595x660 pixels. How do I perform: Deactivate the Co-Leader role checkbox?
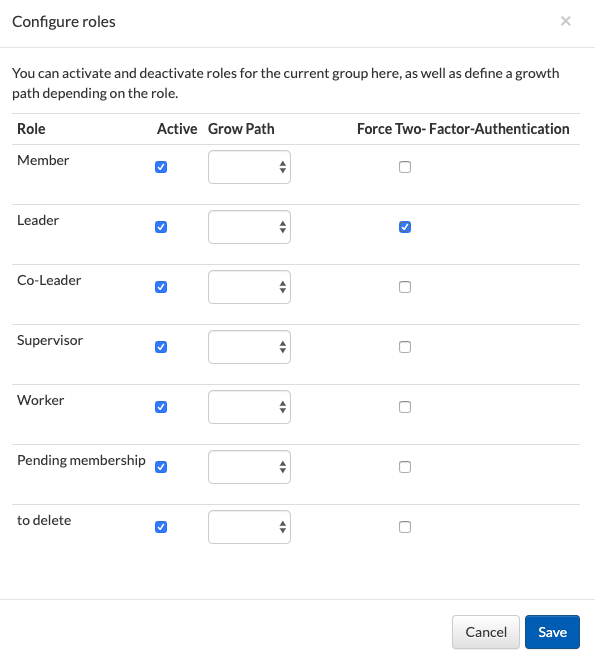click(161, 287)
